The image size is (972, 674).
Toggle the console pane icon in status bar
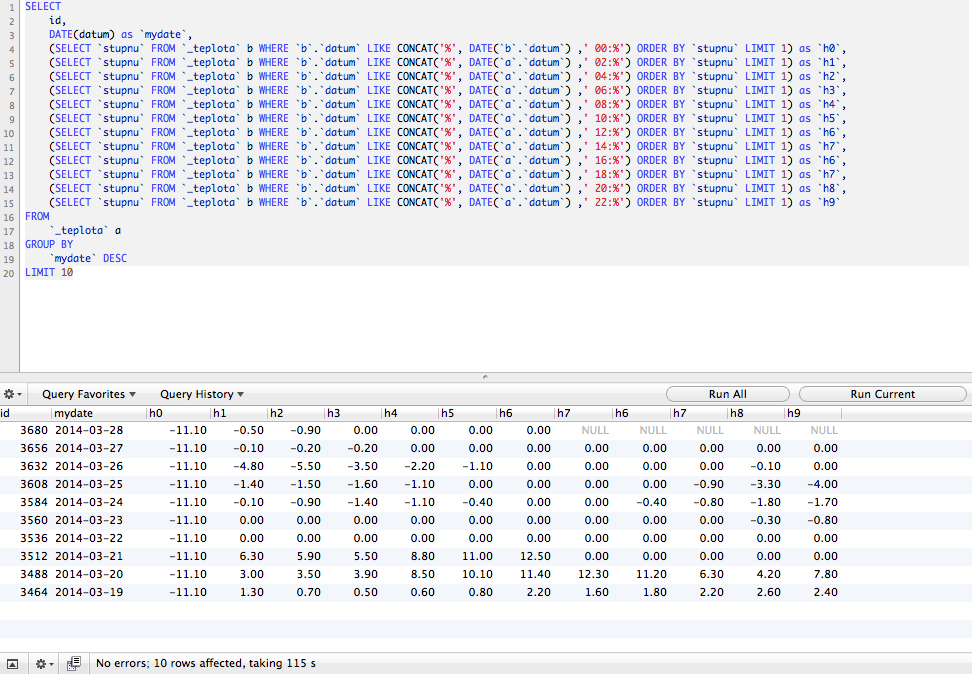(12, 664)
